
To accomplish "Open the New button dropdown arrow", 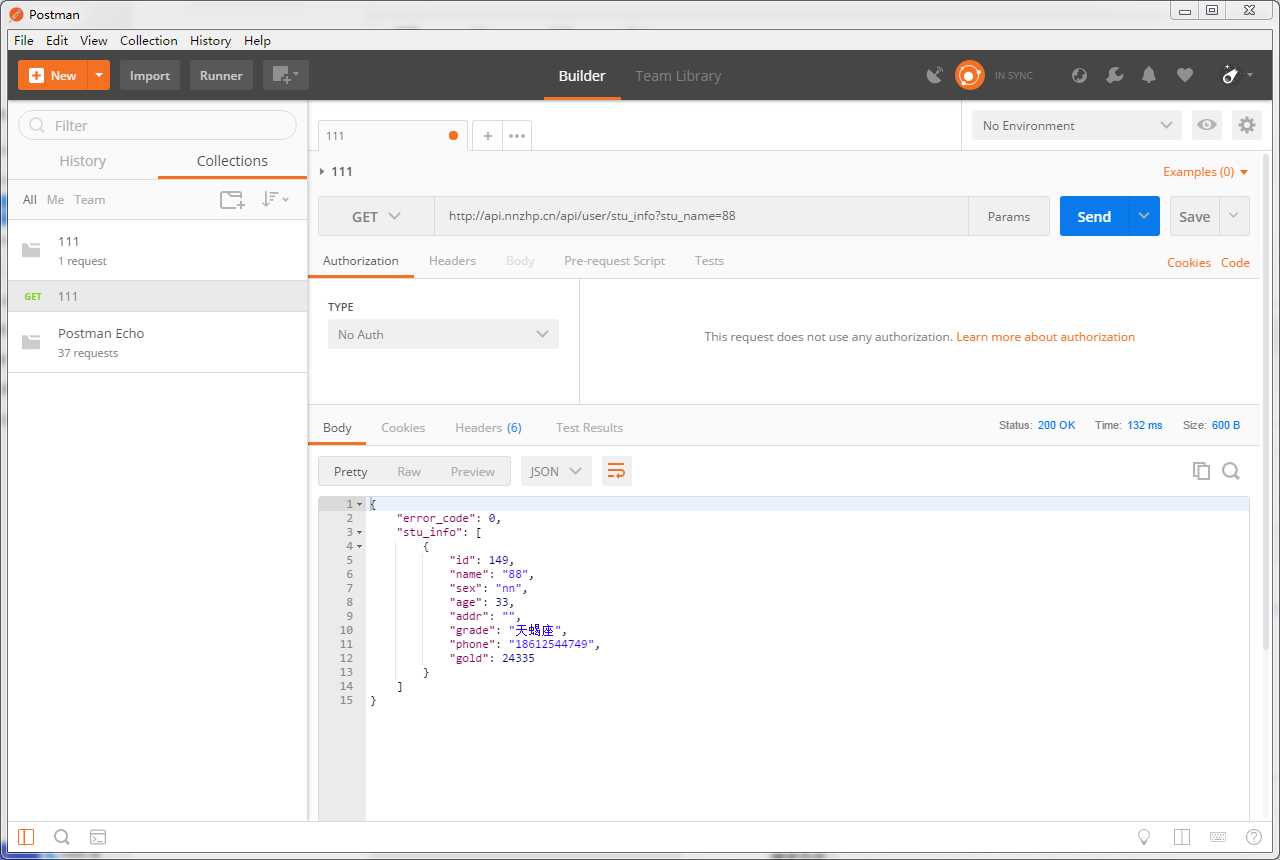I will tap(98, 75).
